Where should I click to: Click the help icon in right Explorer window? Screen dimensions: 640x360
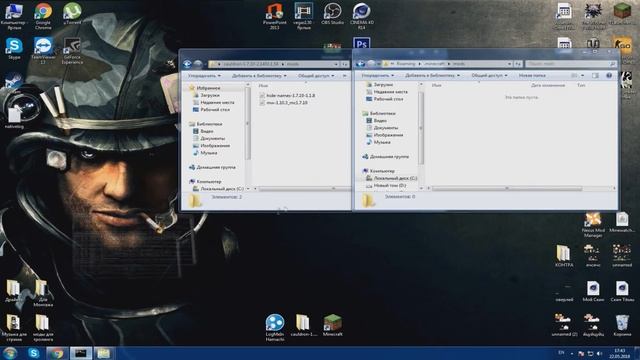(x=609, y=76)
